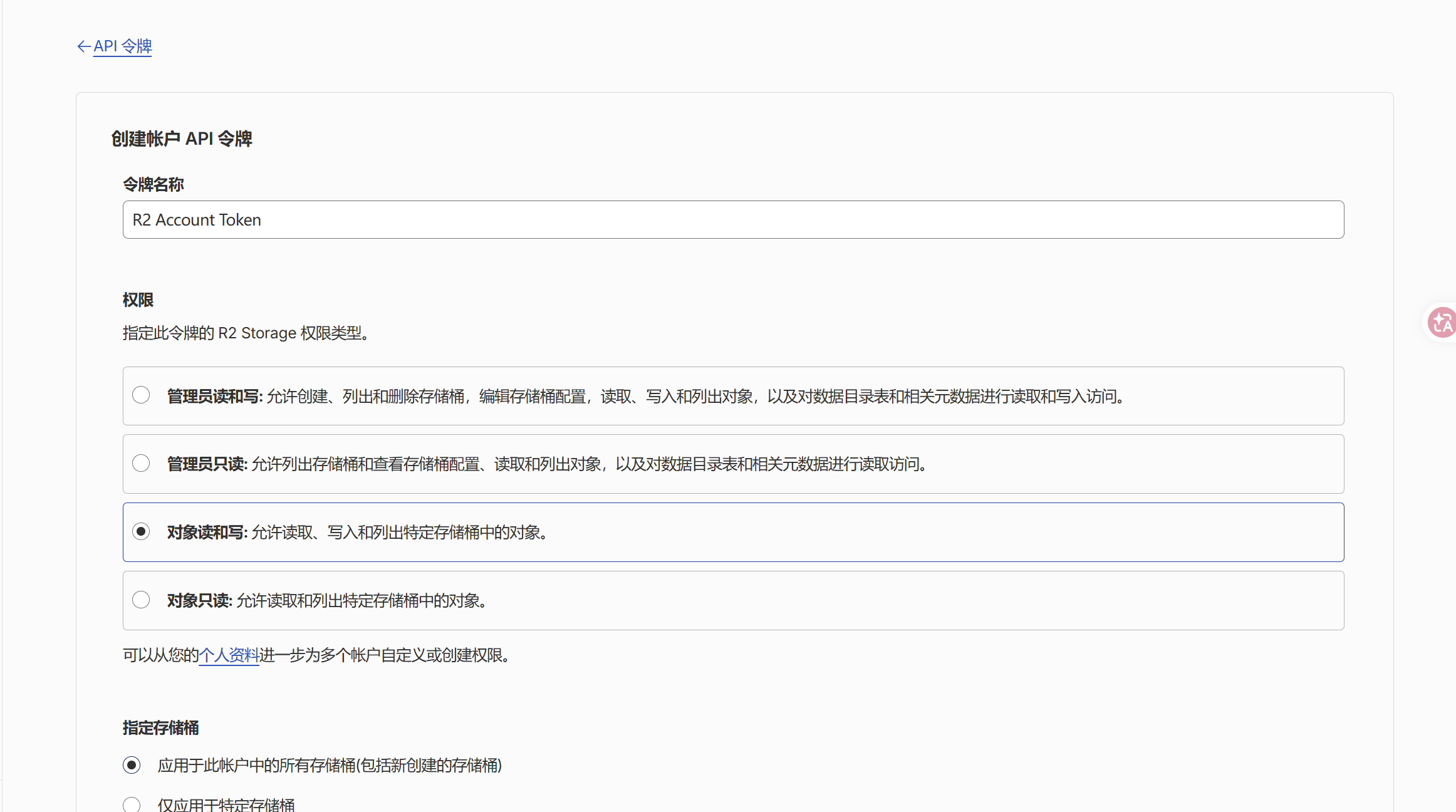The image size is (1456, 812).
Task: Click the 权限 section label
Action: coord(138,300)
